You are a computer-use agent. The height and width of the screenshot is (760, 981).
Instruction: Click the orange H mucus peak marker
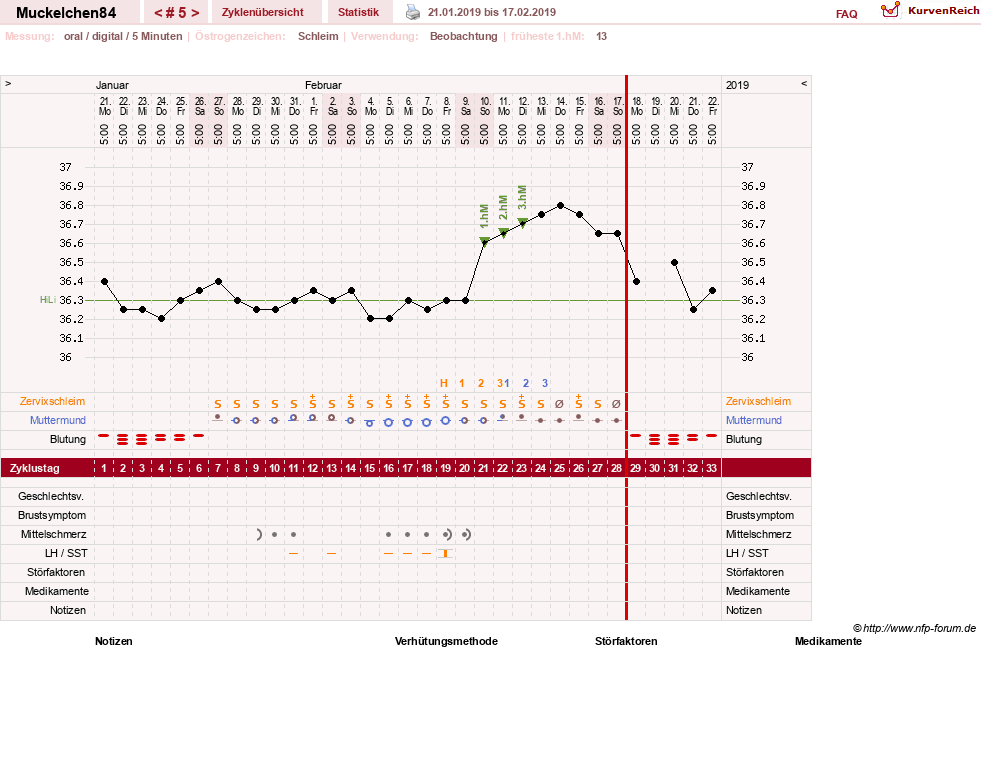click(444, 383)
